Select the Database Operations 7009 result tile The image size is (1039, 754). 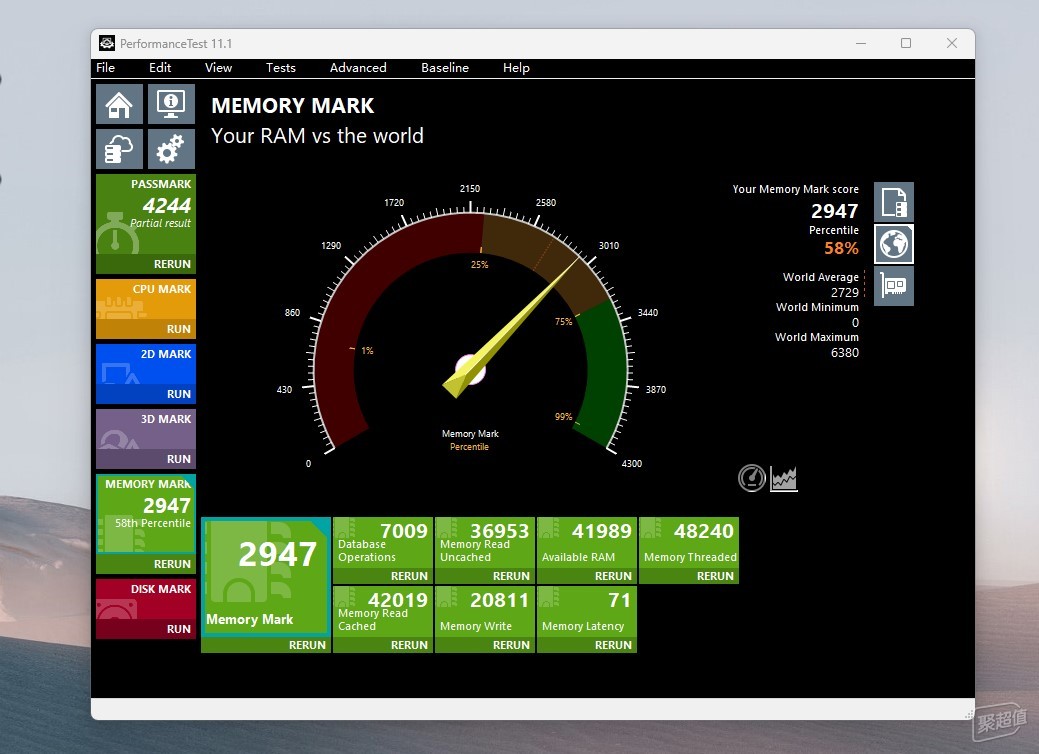point(383,543)
